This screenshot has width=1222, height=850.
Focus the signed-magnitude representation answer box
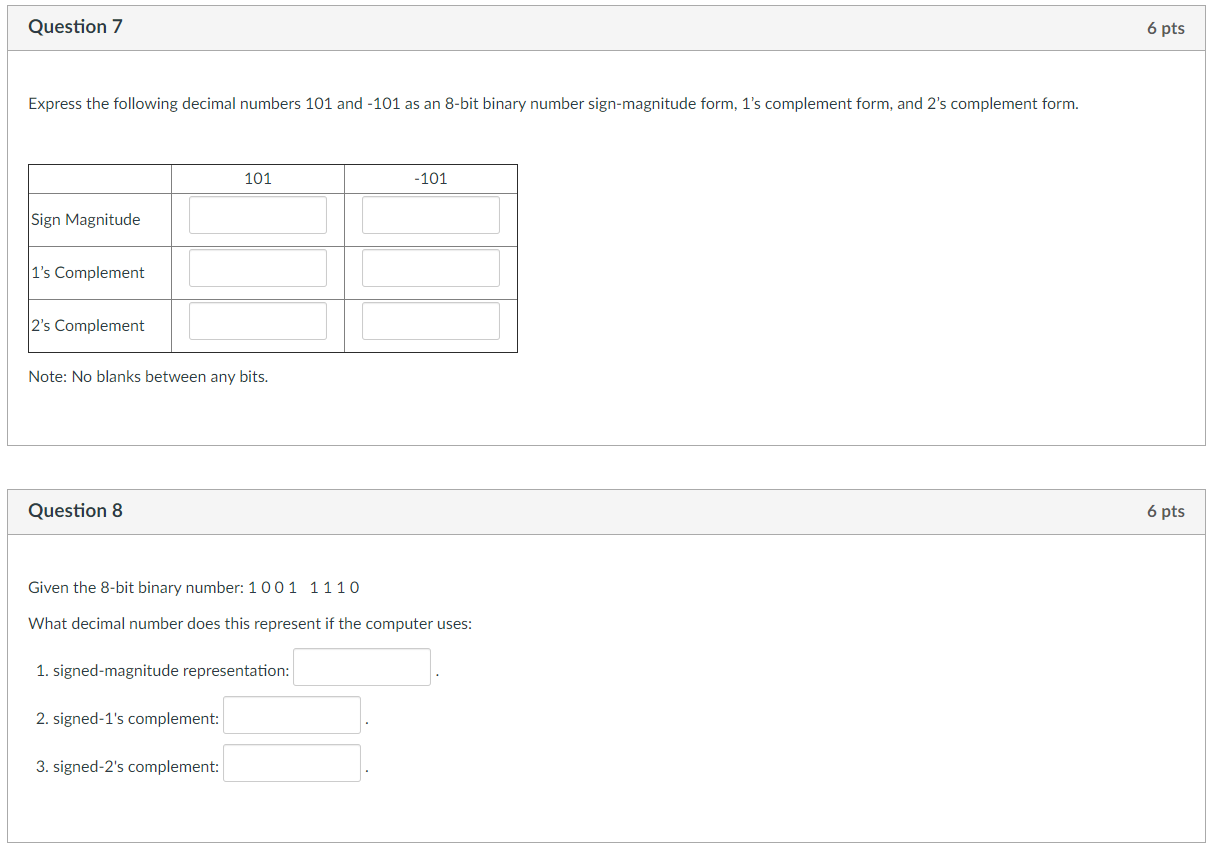coord(362,667)
